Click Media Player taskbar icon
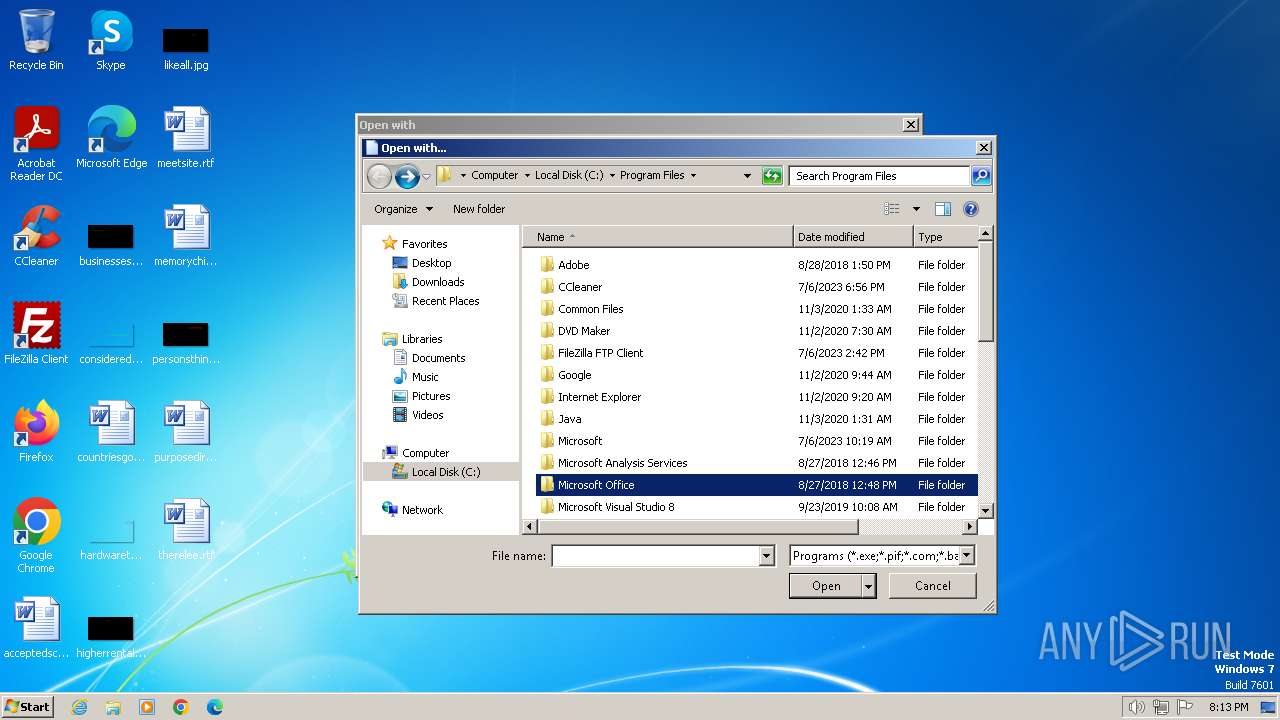This screenshot has height=720, width=1280. [147, 707]
